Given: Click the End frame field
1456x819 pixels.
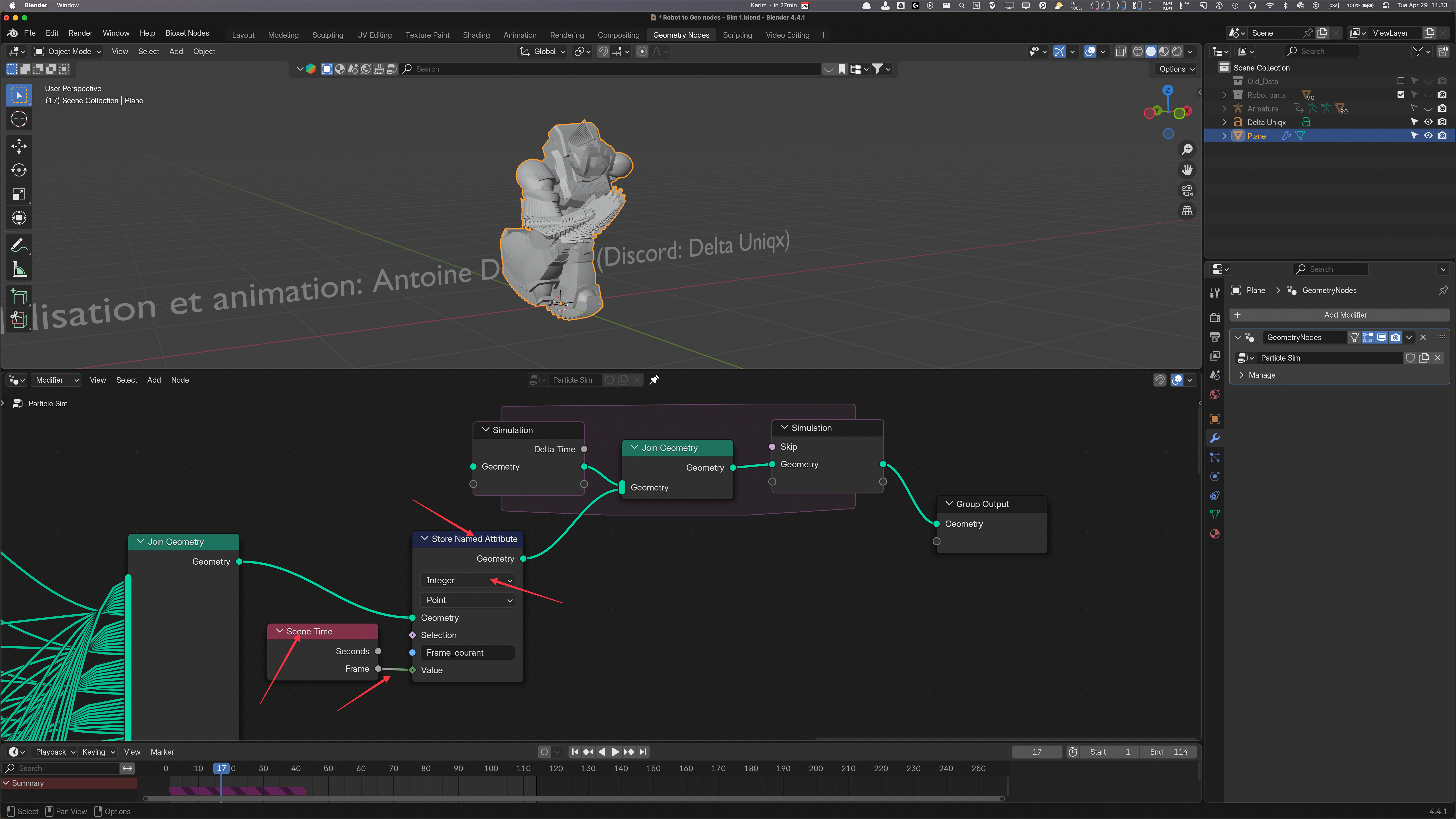Looking at the screenshot, I should [1168, 752].
